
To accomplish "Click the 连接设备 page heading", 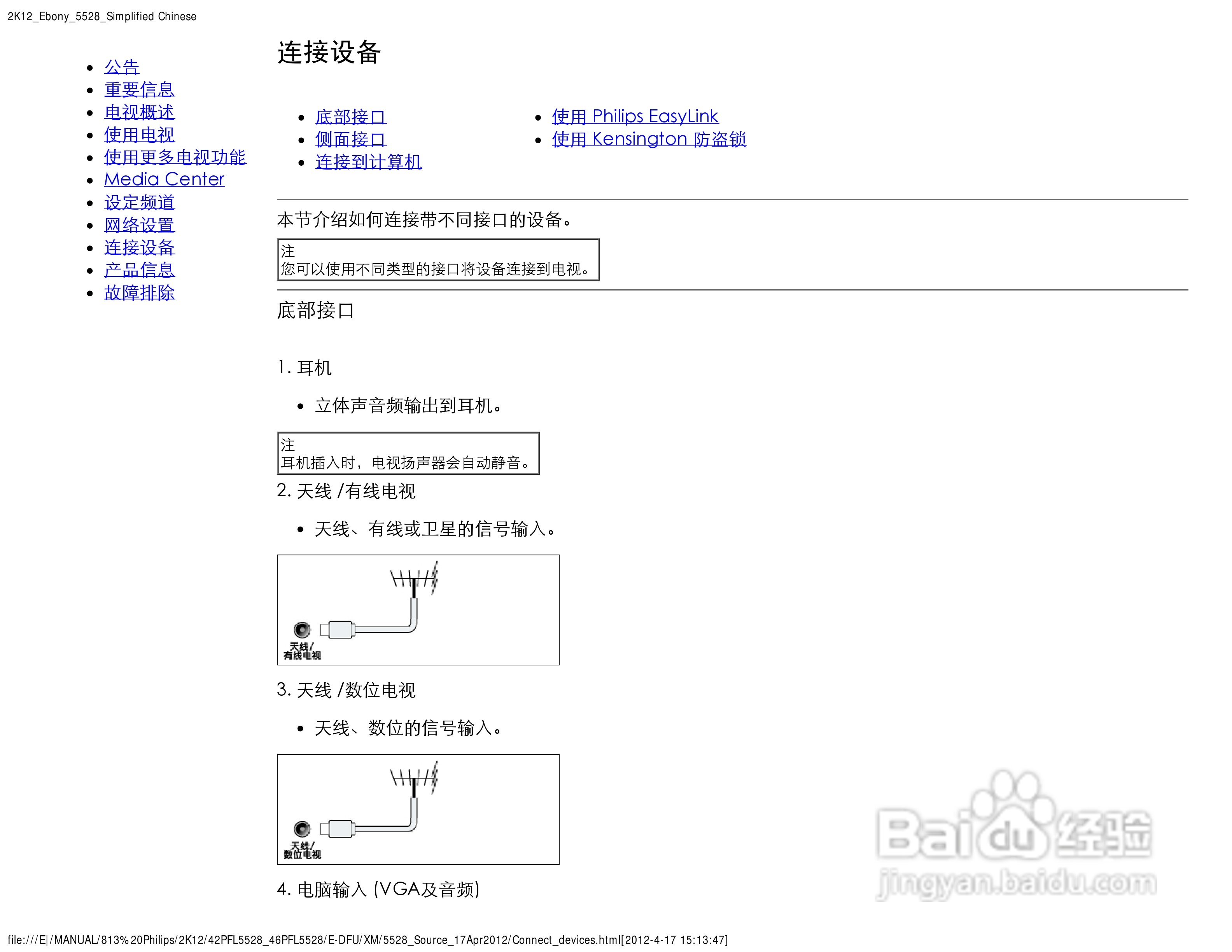I will [x=329, y=52].
